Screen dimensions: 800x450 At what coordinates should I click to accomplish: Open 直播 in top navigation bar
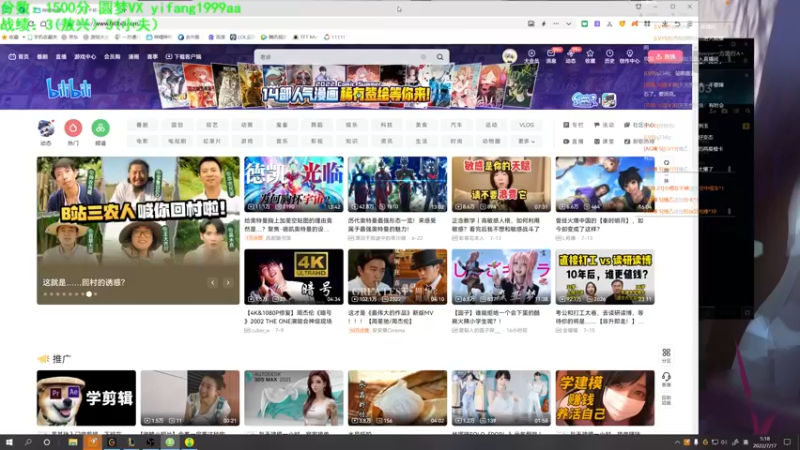61,57
